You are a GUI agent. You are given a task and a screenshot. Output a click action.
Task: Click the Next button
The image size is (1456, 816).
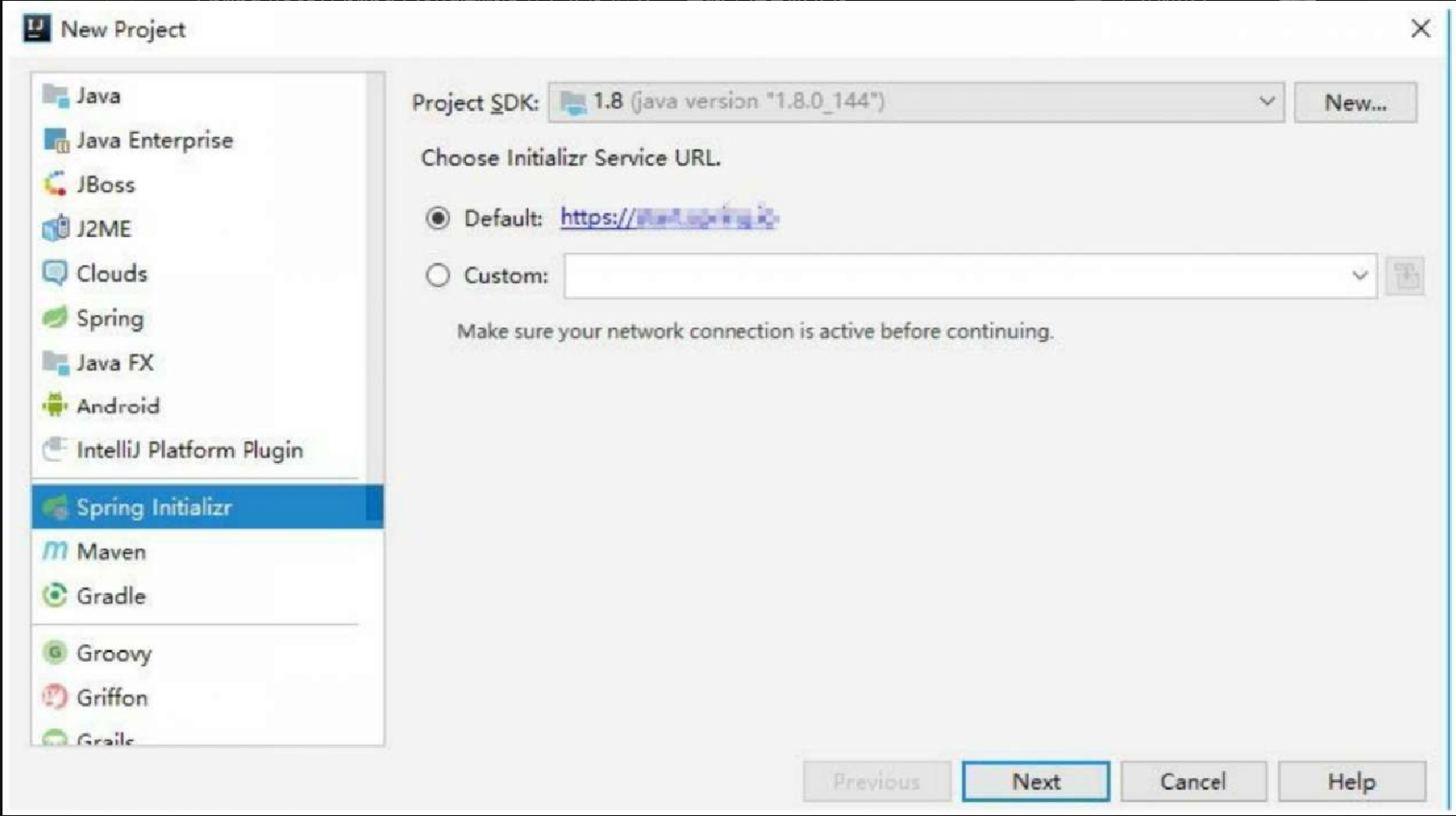point(1035,782)
